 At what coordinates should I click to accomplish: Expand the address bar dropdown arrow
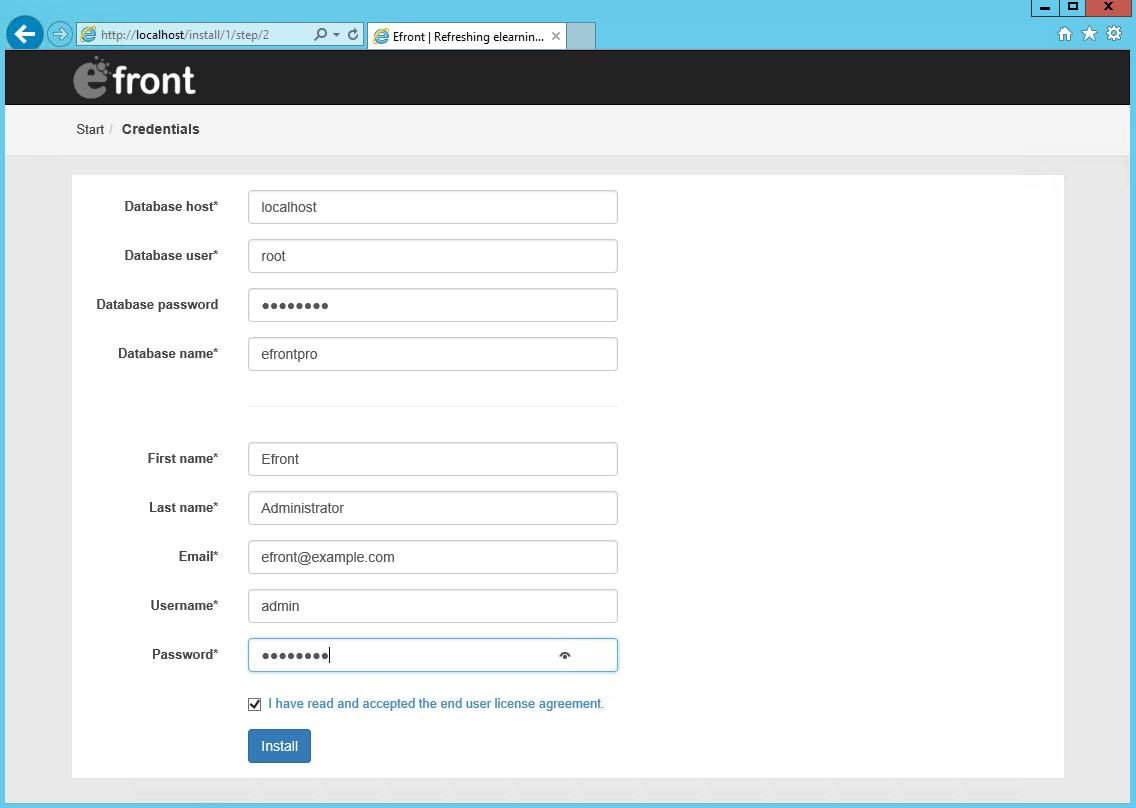(336, 34)
